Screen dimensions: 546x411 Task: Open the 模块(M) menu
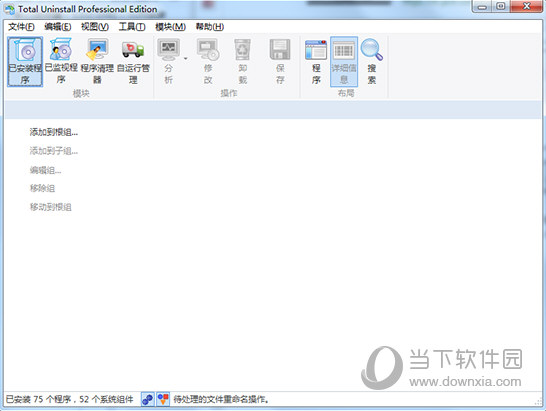pyautogui.click(x=170, y=27)
